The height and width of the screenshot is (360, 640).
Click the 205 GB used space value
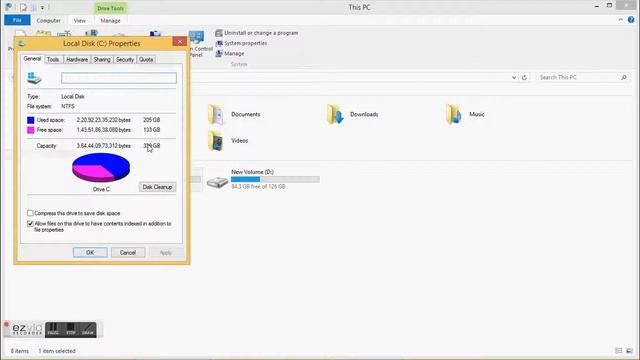pyautogui.click(x=151, y=120)
